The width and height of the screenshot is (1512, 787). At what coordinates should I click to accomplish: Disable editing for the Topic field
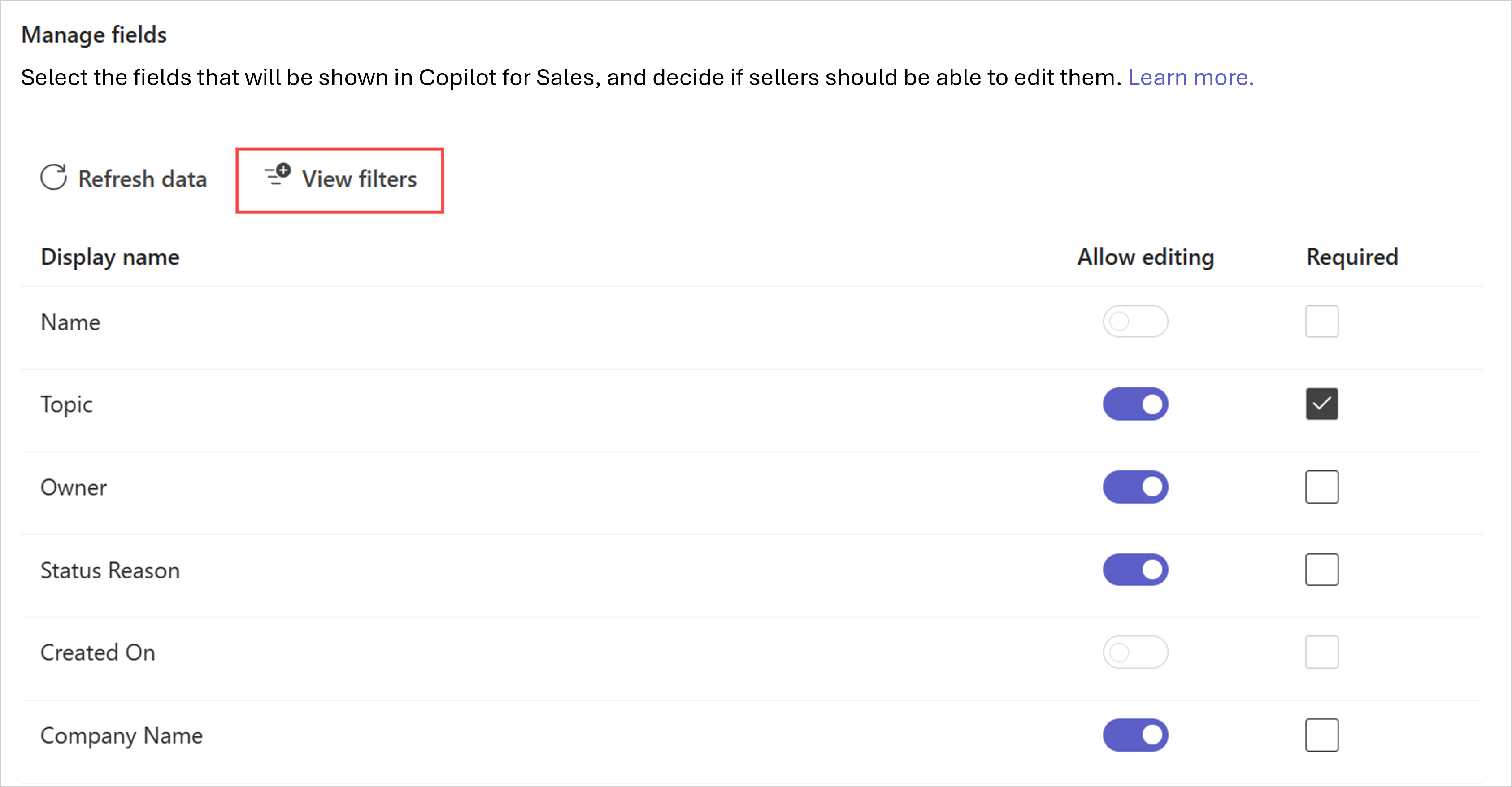coord(1136,404)
